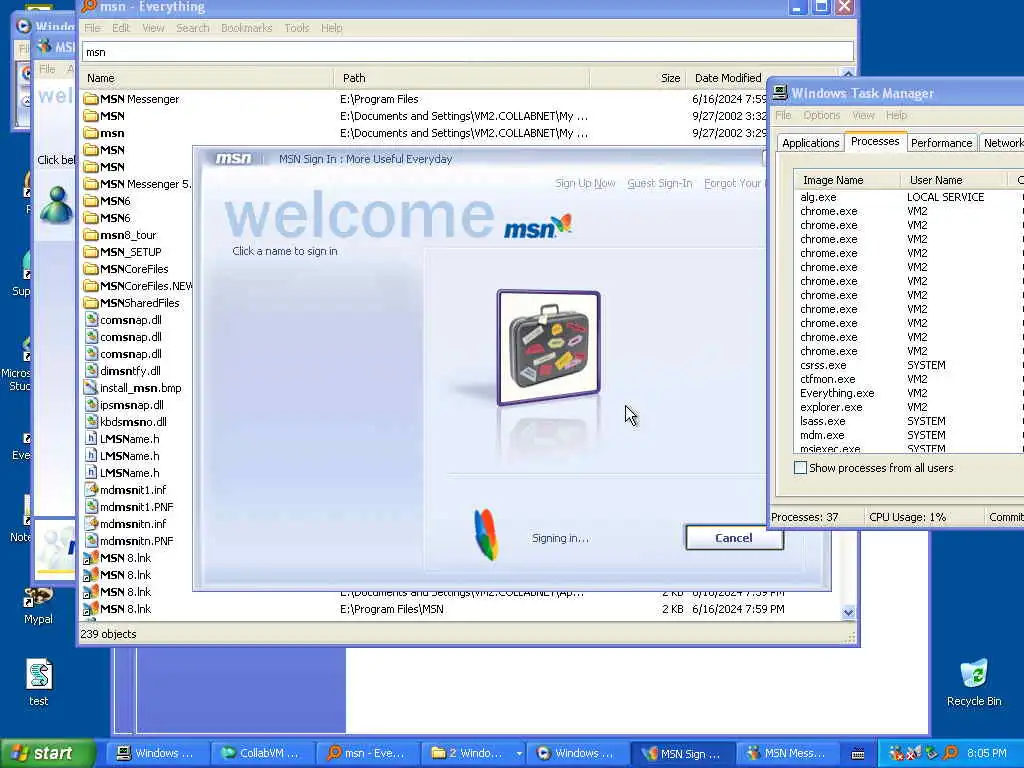The width and height of the screenshot is (1024, 768).
Task: Click the MSNSharedFiles folder icon
Action: (91, 303)
